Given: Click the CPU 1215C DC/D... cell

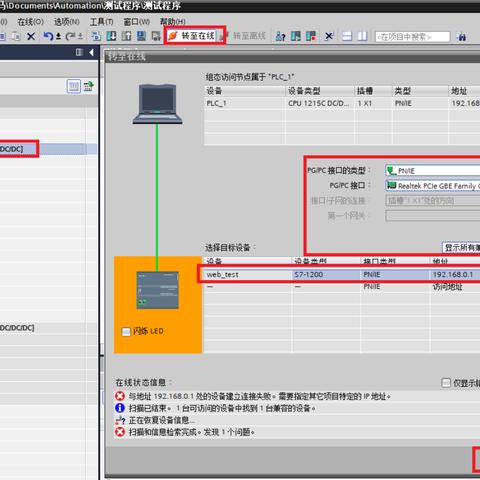Looking at the screenshot, I should (x=320, y=103).
